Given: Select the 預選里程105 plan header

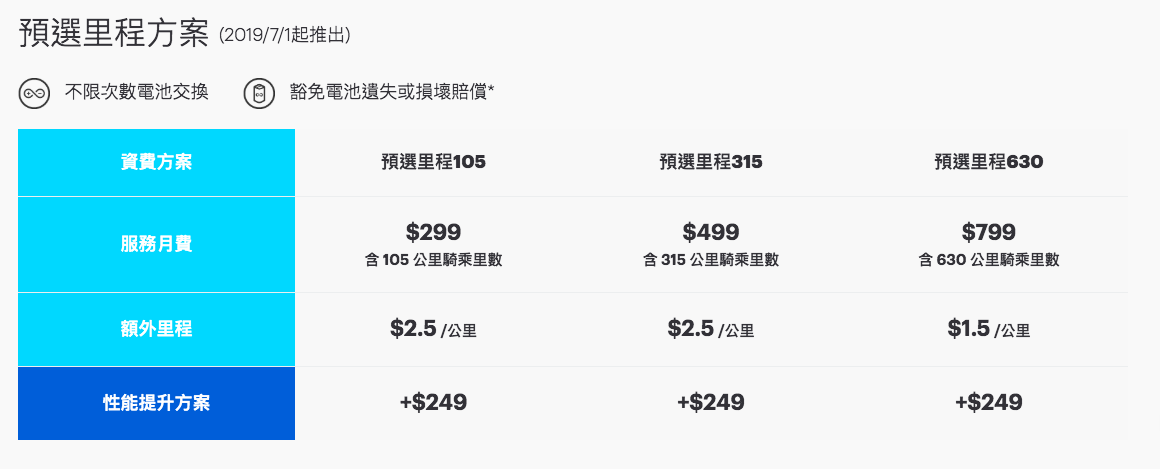Looking at the screenshot, I should [x=434, y=162].
